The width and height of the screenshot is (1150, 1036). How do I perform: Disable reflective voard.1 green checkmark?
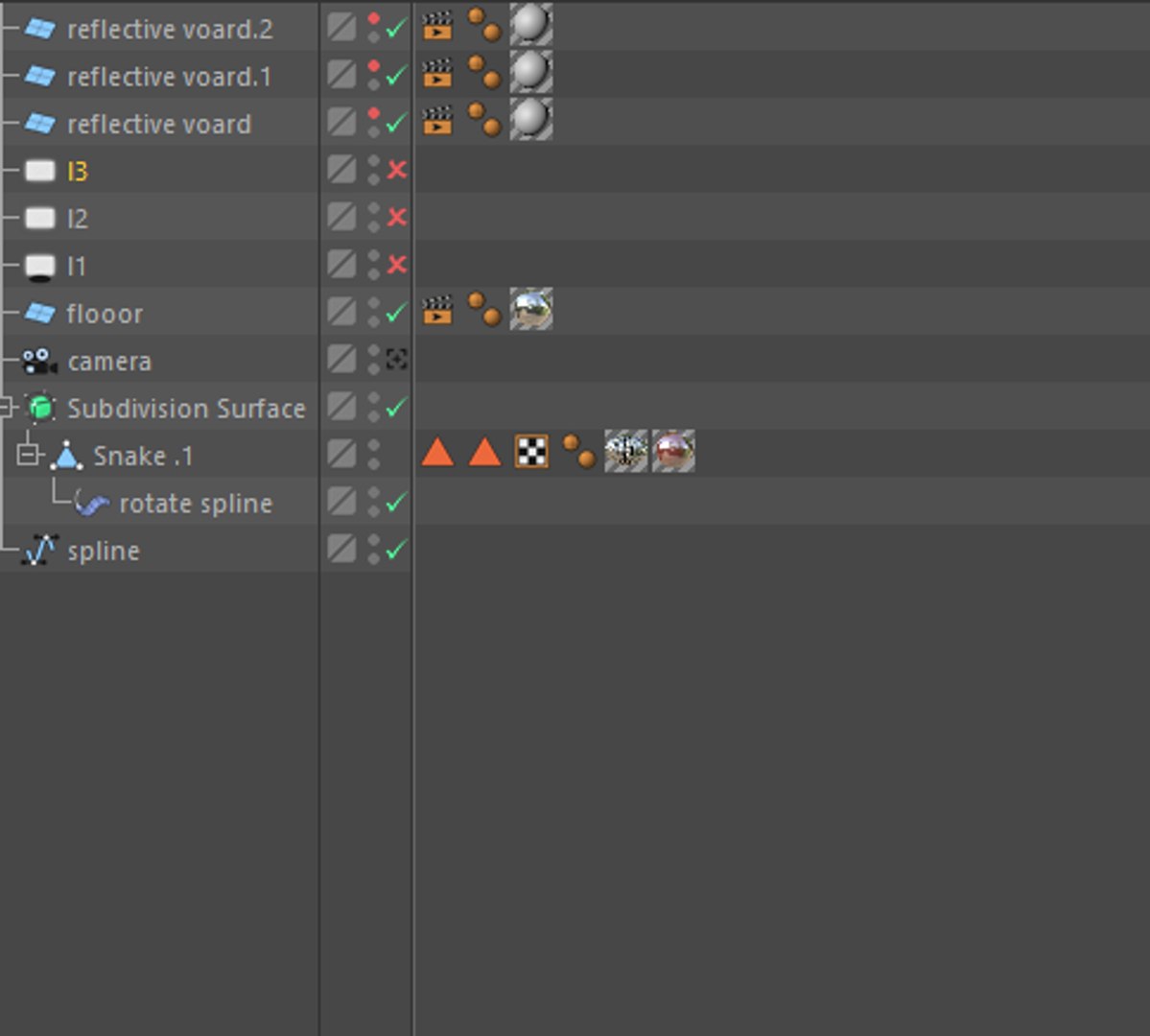397,76
